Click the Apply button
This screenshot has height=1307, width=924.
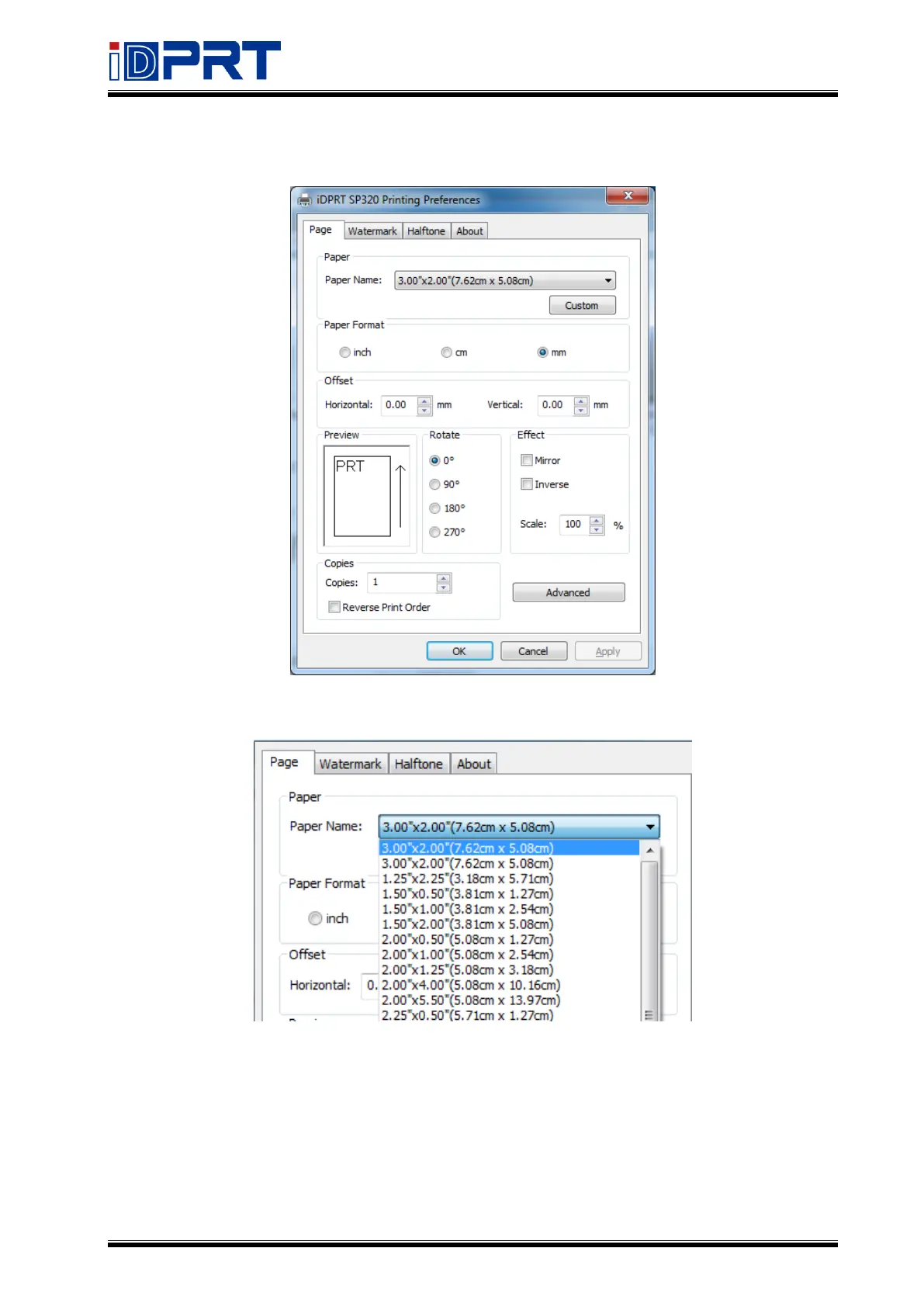pyautogui.click(x=607, y=651)
